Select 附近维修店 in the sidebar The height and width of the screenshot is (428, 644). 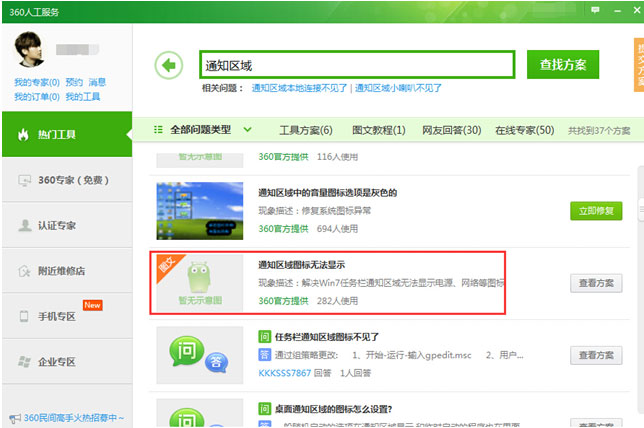point(67,271)
